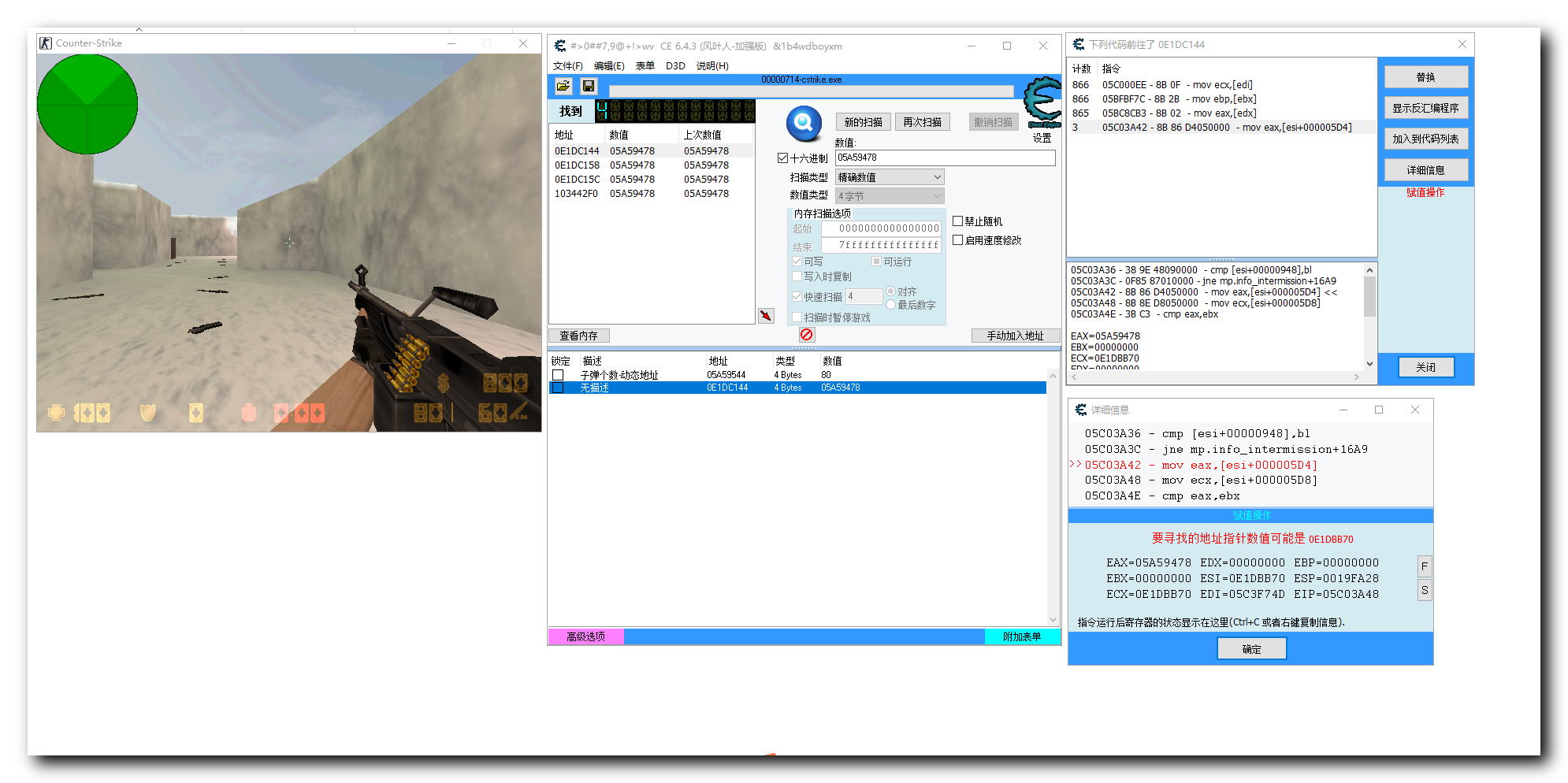This screenshot has width=1568, height=783.
Task: Click the 详细信息 window title icon
Action: (1081, 410)
